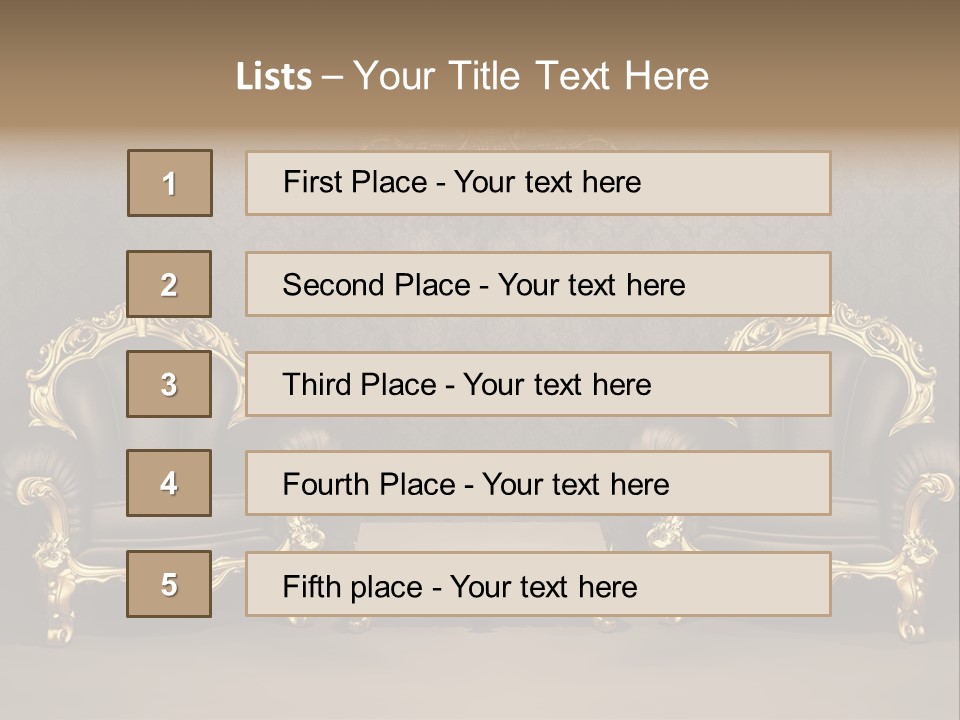The width and height of the screenshot is (960, 720).
Task: Select the Second Place text box
Action: pos(538,284)
